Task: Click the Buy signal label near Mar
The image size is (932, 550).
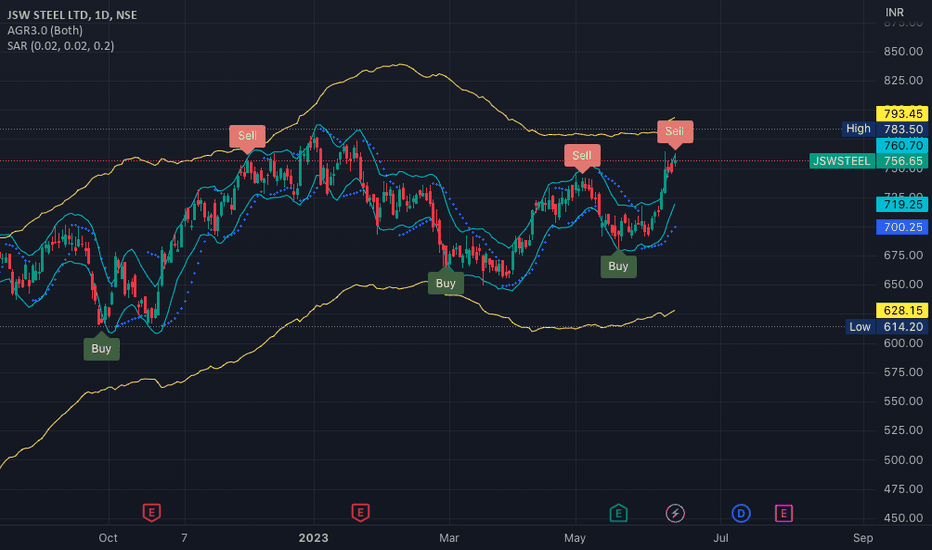Action: pyautogui.click(x=446, y=282)
